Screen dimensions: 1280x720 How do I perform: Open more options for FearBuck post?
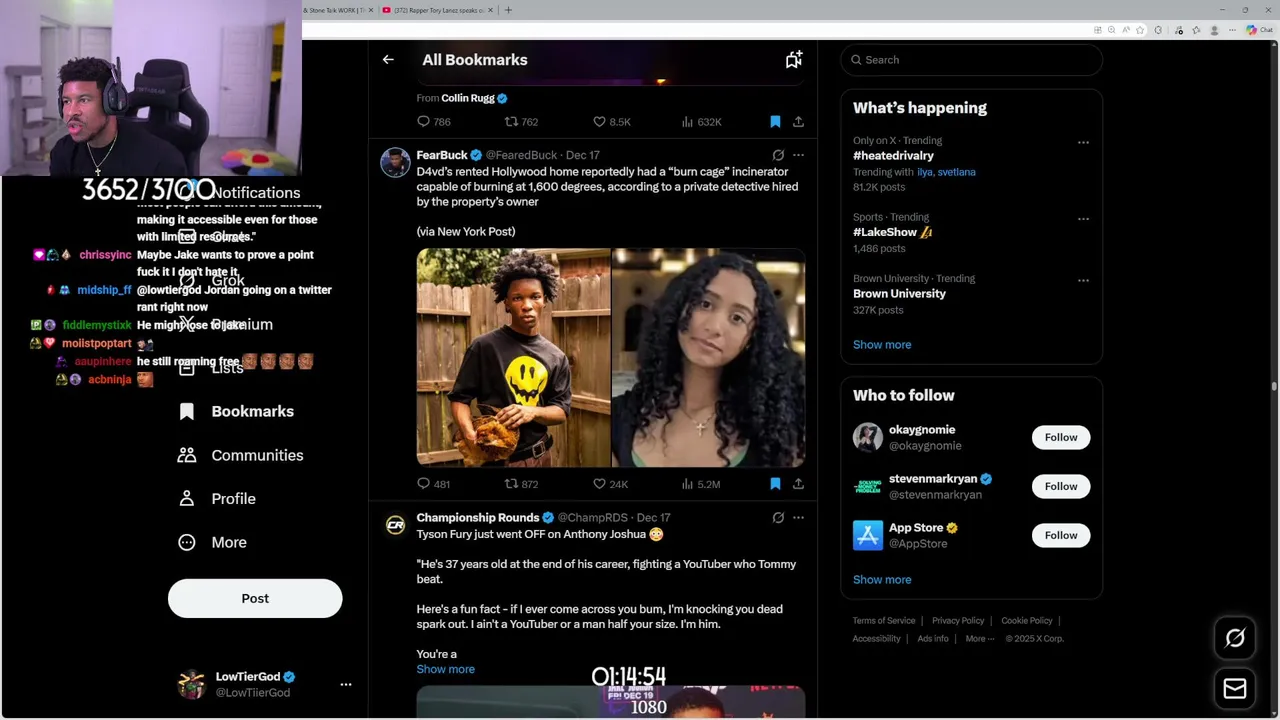[798, 155]
